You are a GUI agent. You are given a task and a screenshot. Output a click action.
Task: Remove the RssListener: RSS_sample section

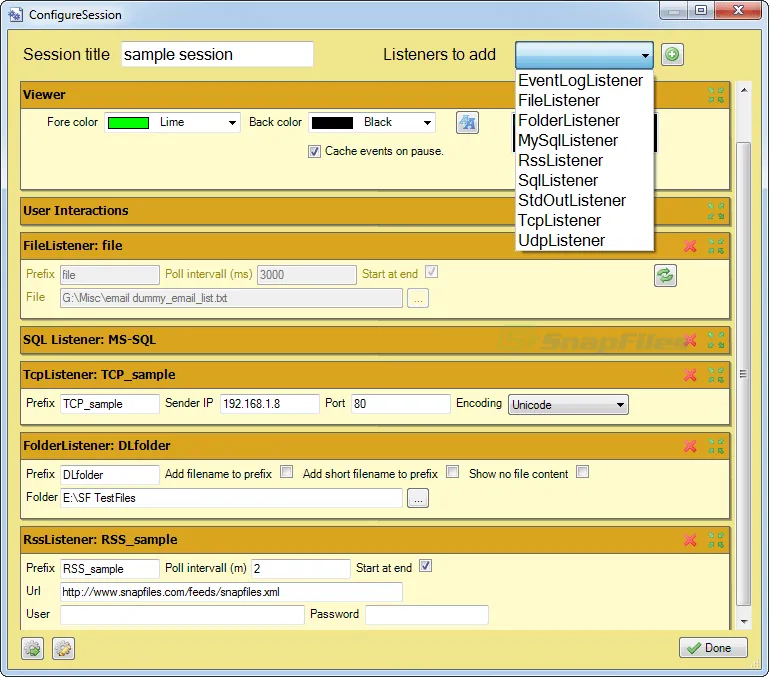tap(690, 540)
